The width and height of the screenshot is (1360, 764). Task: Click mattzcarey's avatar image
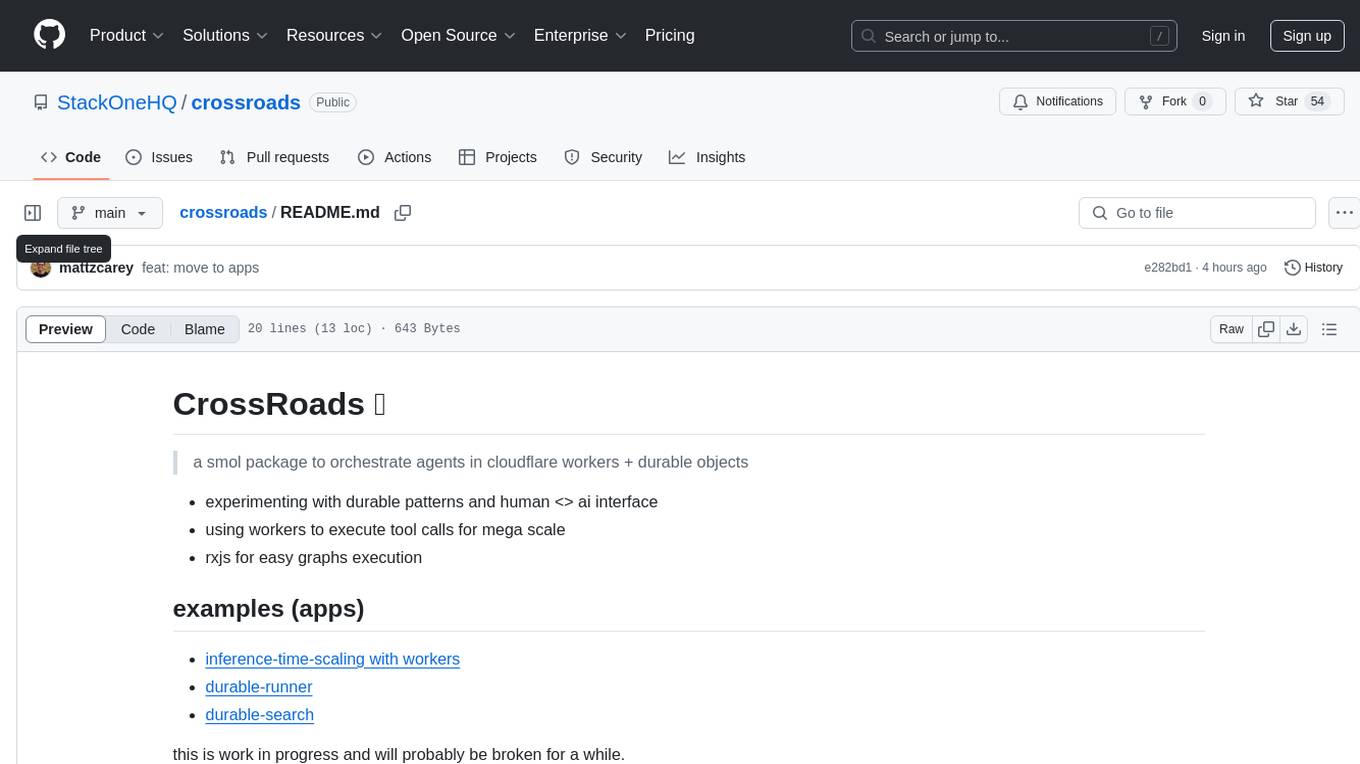(41, 268)
